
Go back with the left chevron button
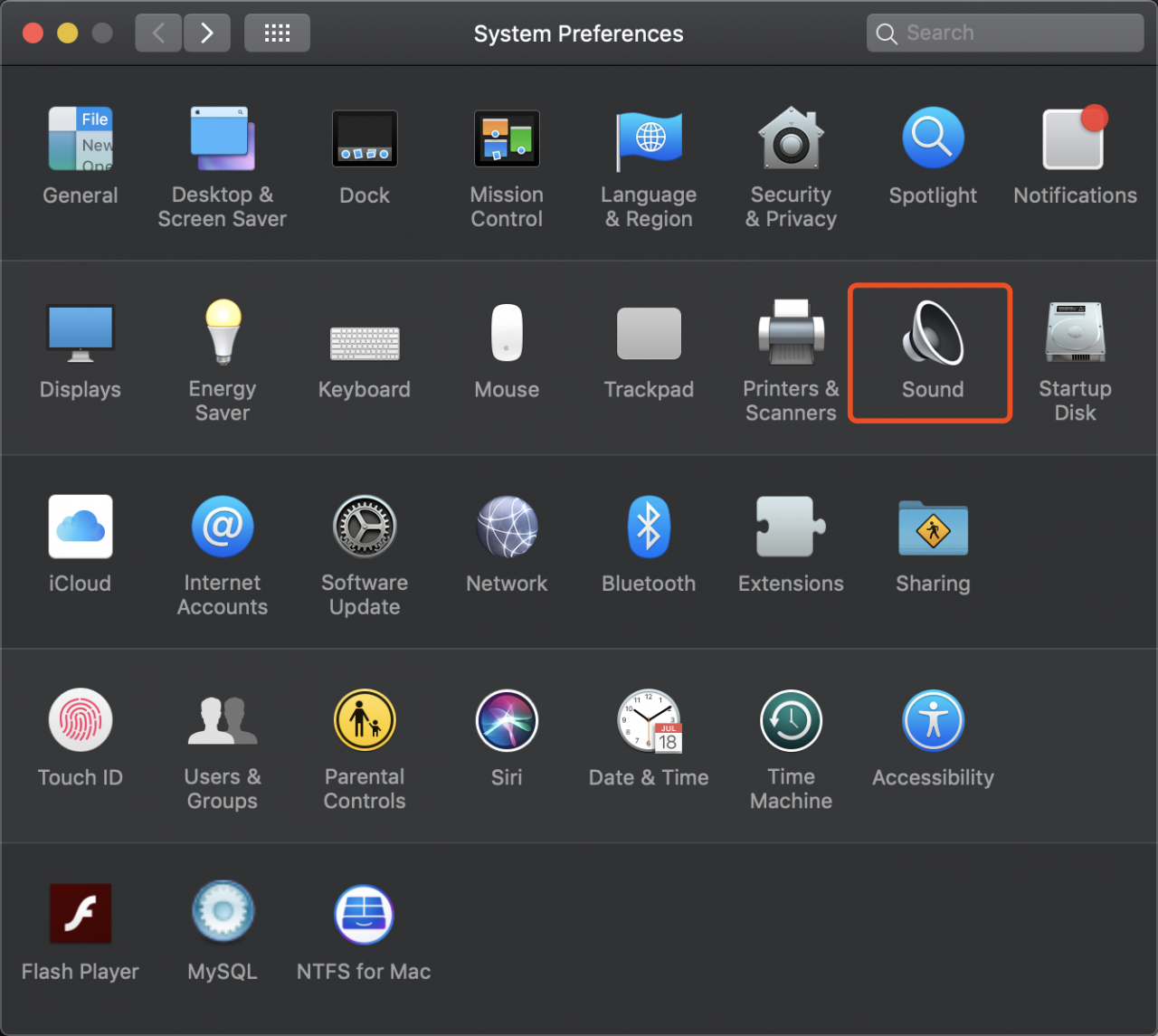[x=158, y=33]
